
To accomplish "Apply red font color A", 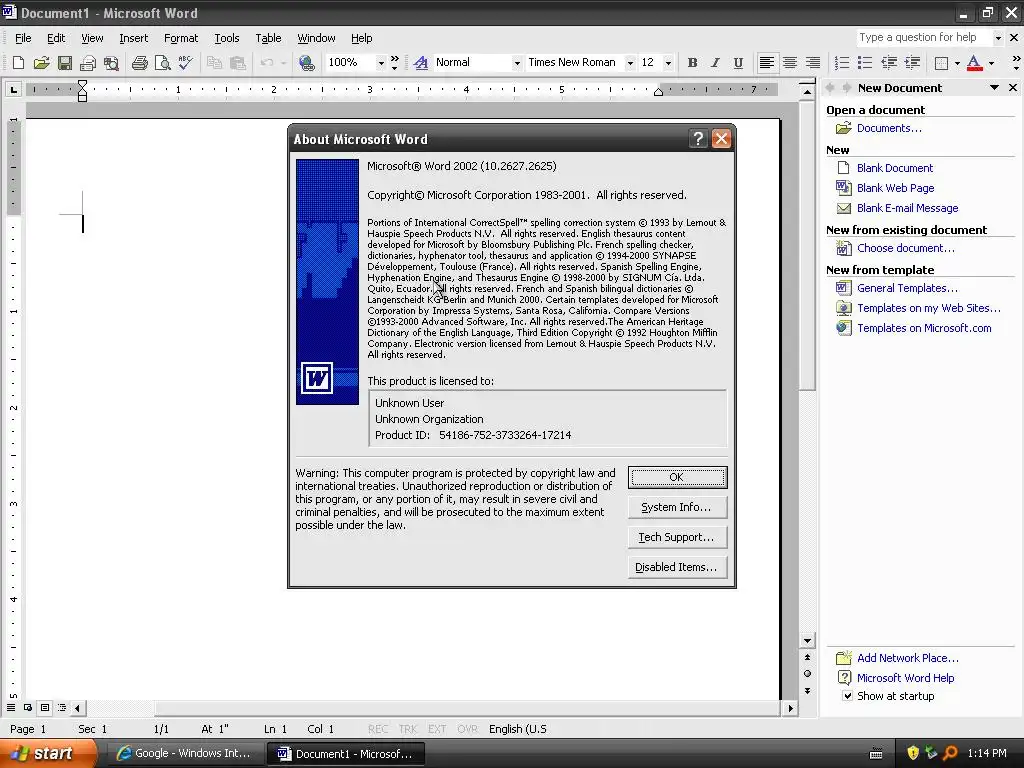I will click(x=974, y=63).
